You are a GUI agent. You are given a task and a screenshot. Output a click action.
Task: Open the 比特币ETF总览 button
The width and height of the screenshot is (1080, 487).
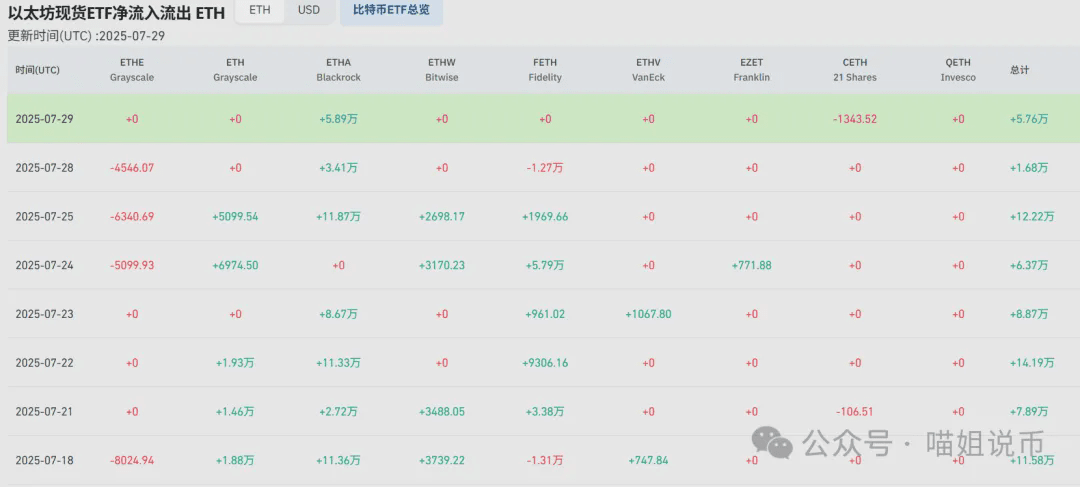click(x=391, y=11)
